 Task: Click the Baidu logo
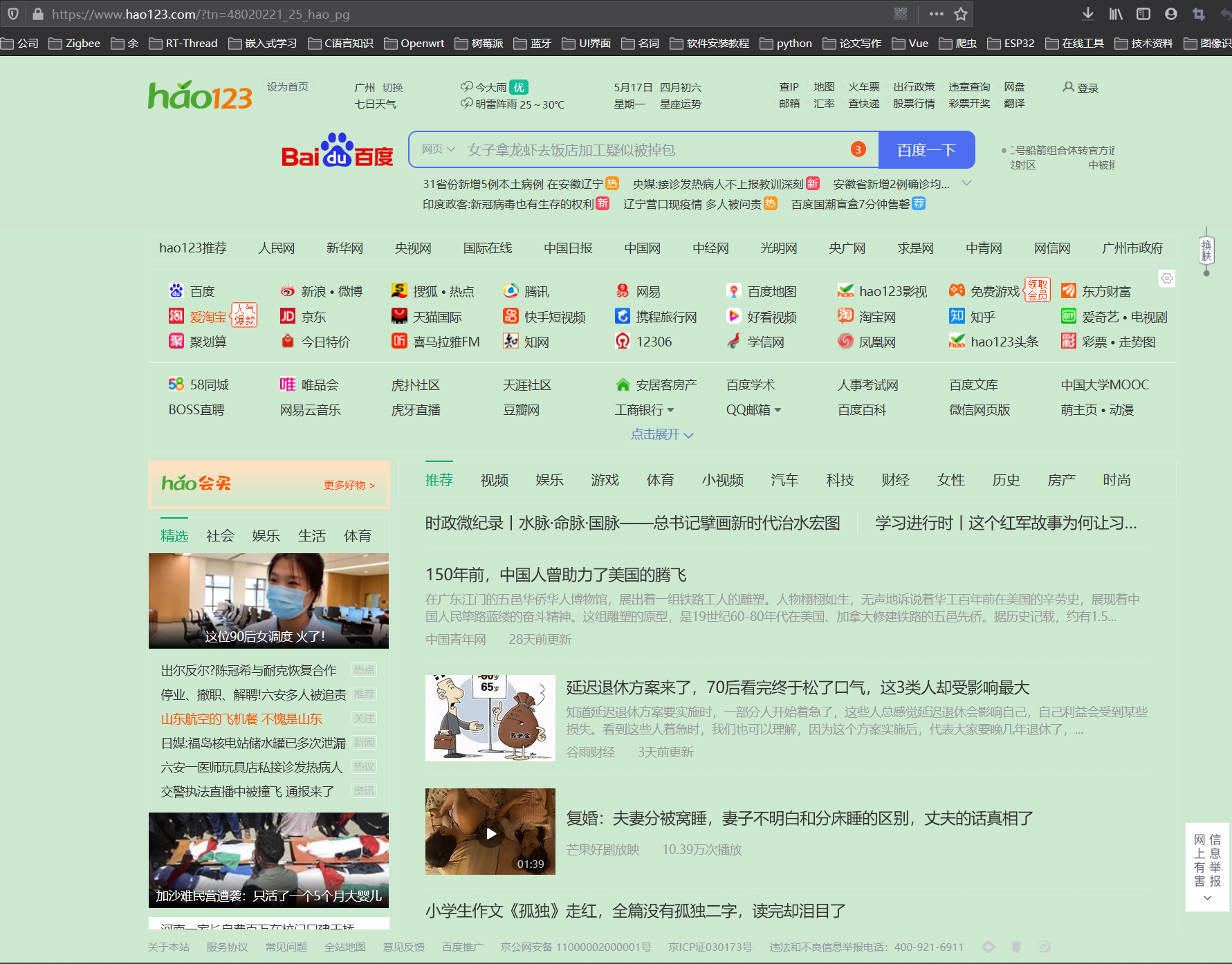[x=338, y=150]
